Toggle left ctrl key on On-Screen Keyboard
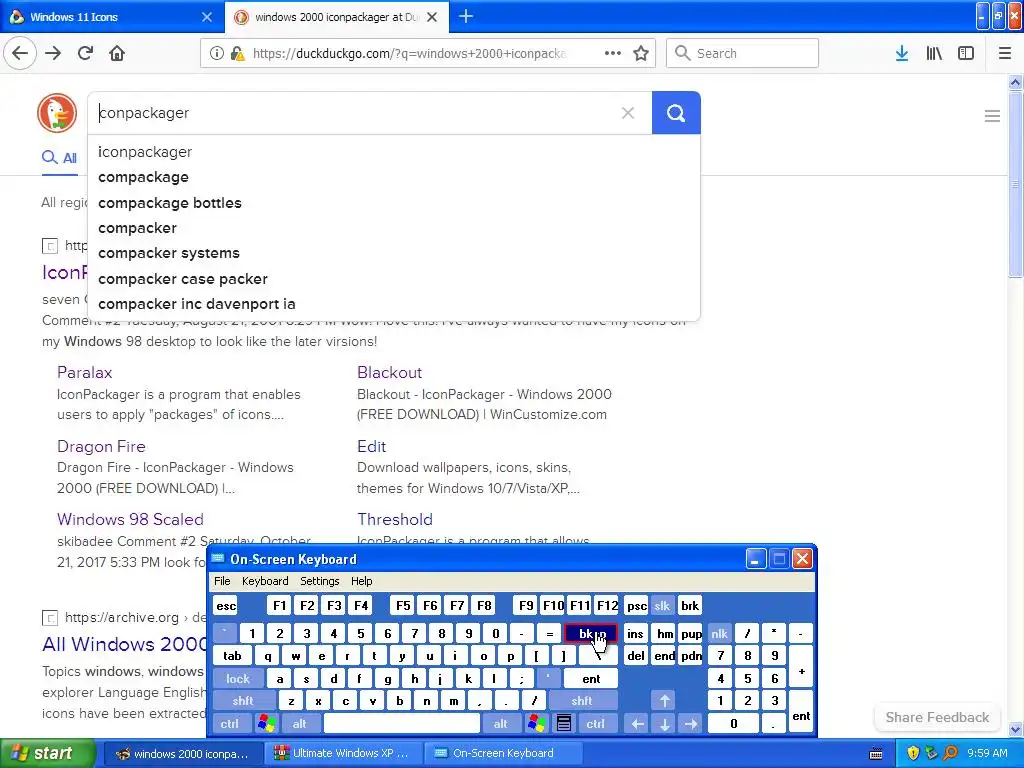Screen dimensions: 1024x768 pyautogui.click(x=229, y=724)
